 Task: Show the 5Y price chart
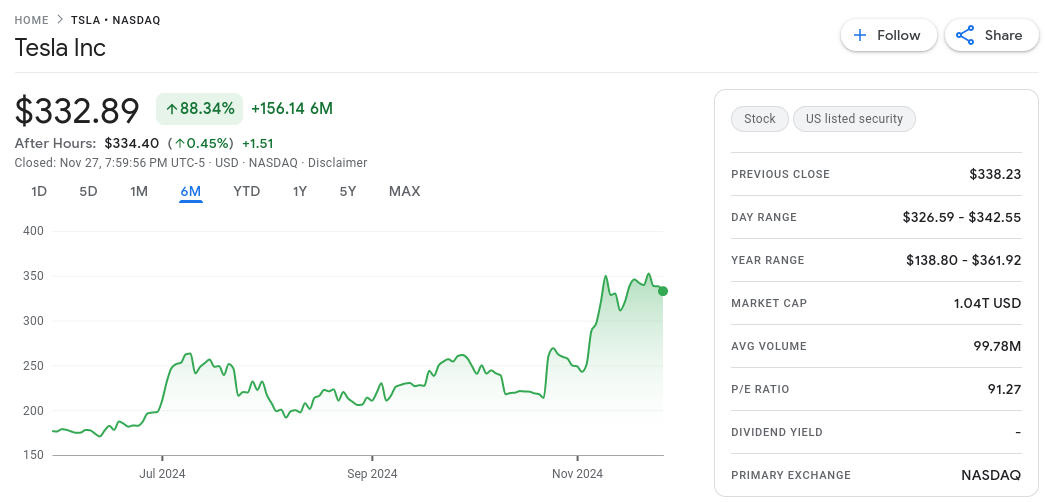(347, 191)
